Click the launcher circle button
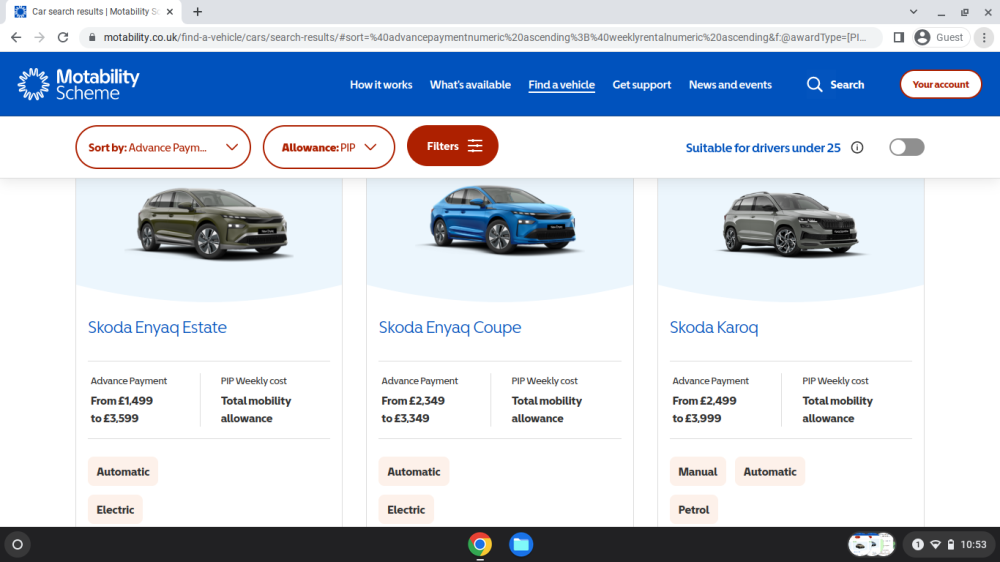Screen dimensions: 1000x562 pos(18,544)
